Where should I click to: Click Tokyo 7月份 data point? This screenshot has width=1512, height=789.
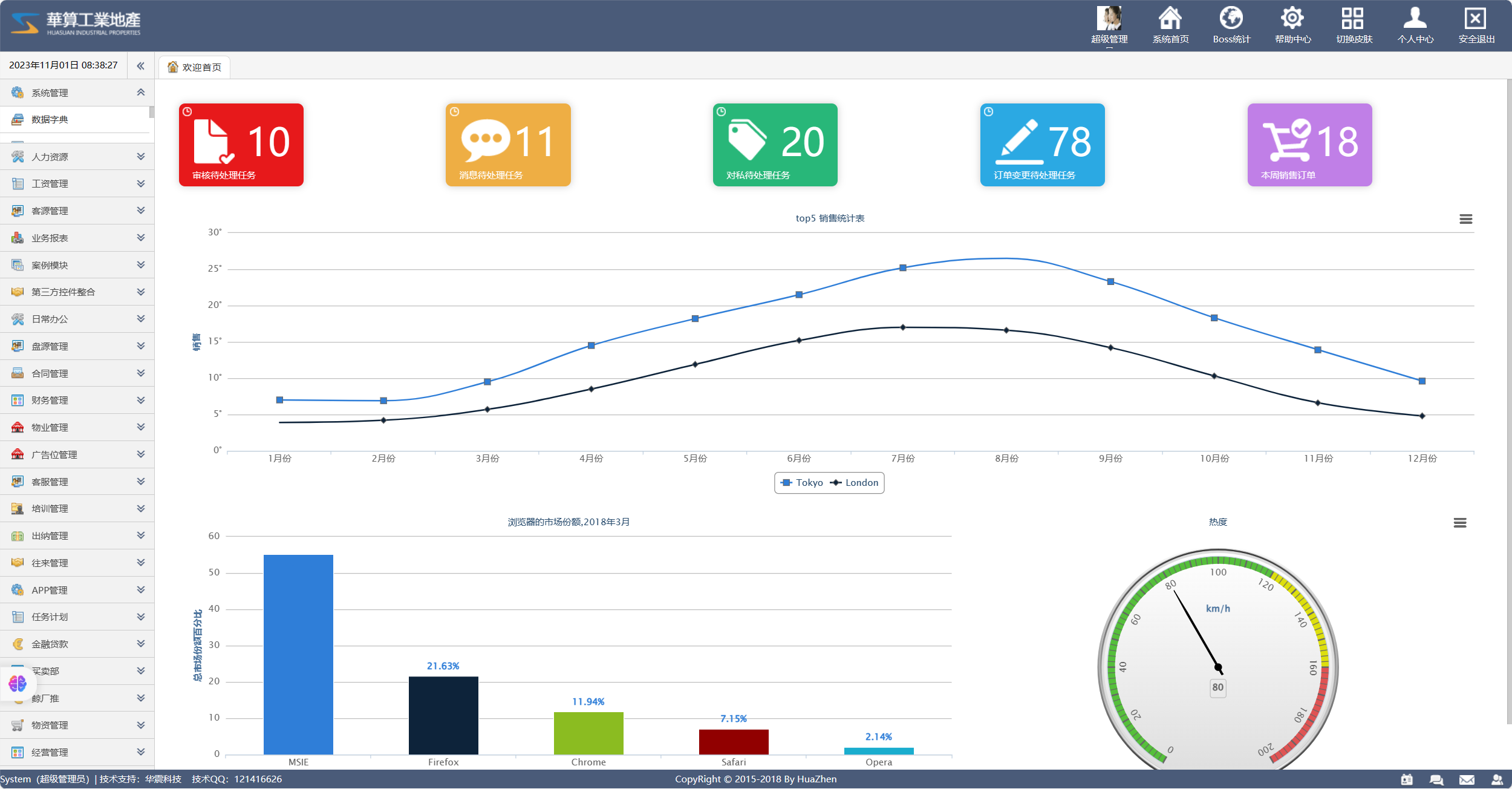(903, 268)
